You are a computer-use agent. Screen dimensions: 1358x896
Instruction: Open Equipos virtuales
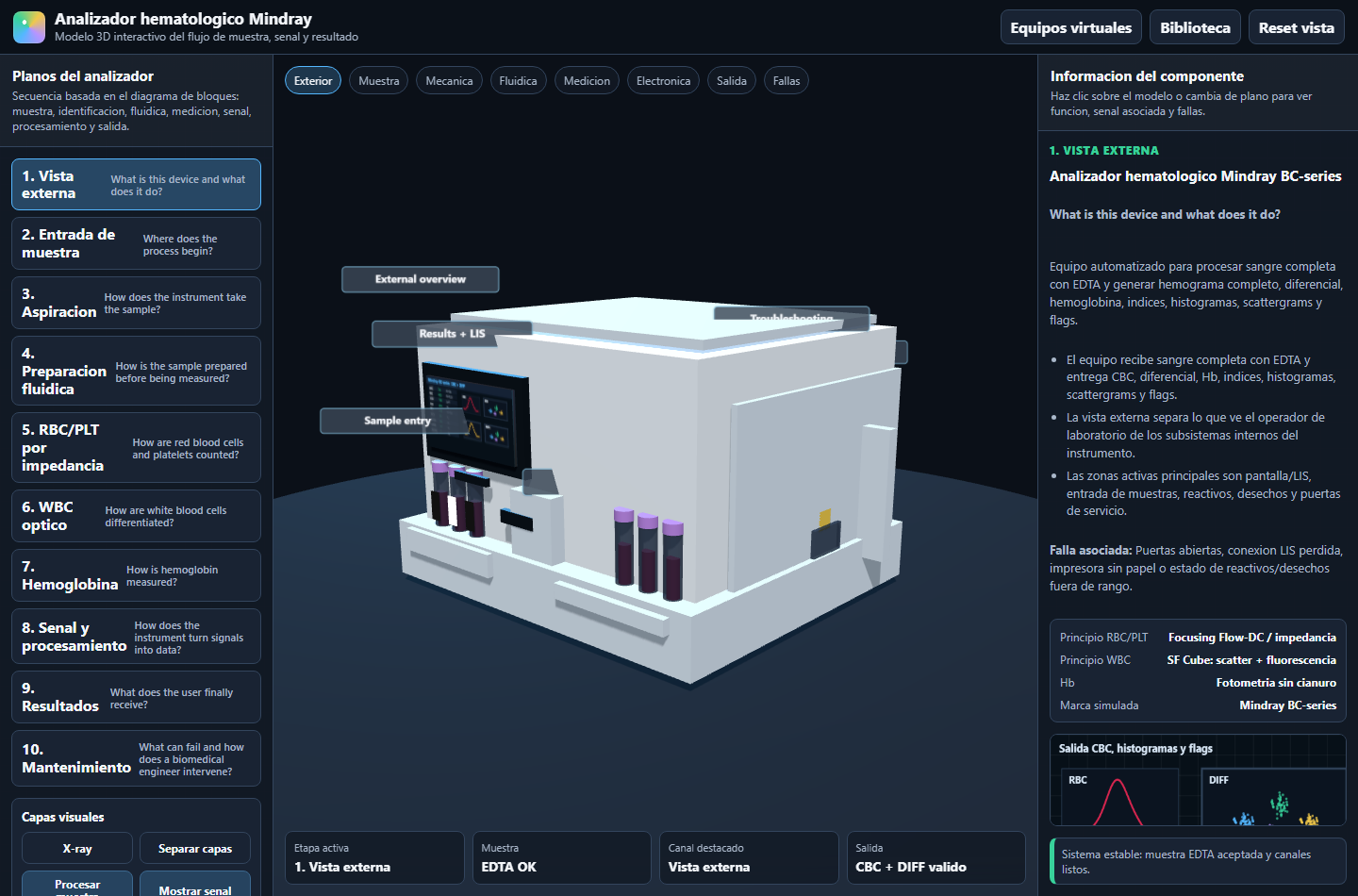point(1070,27)
